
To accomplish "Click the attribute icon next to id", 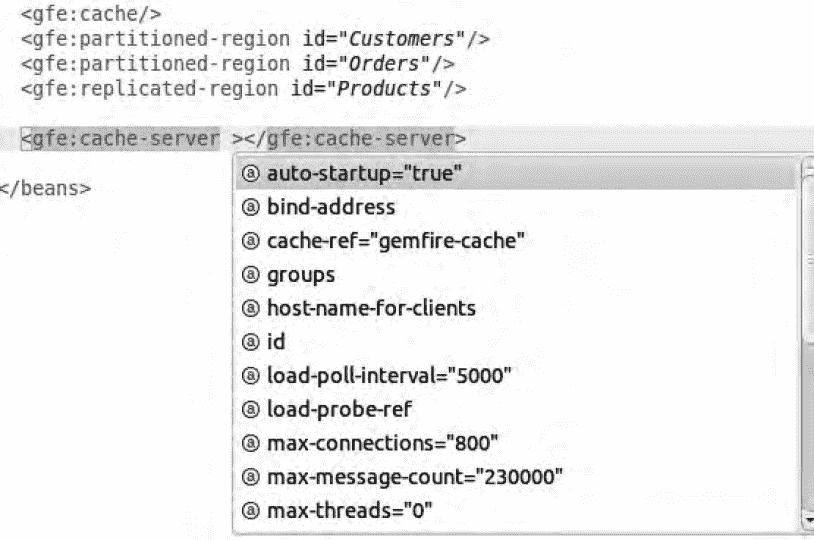I will [252, 342].
